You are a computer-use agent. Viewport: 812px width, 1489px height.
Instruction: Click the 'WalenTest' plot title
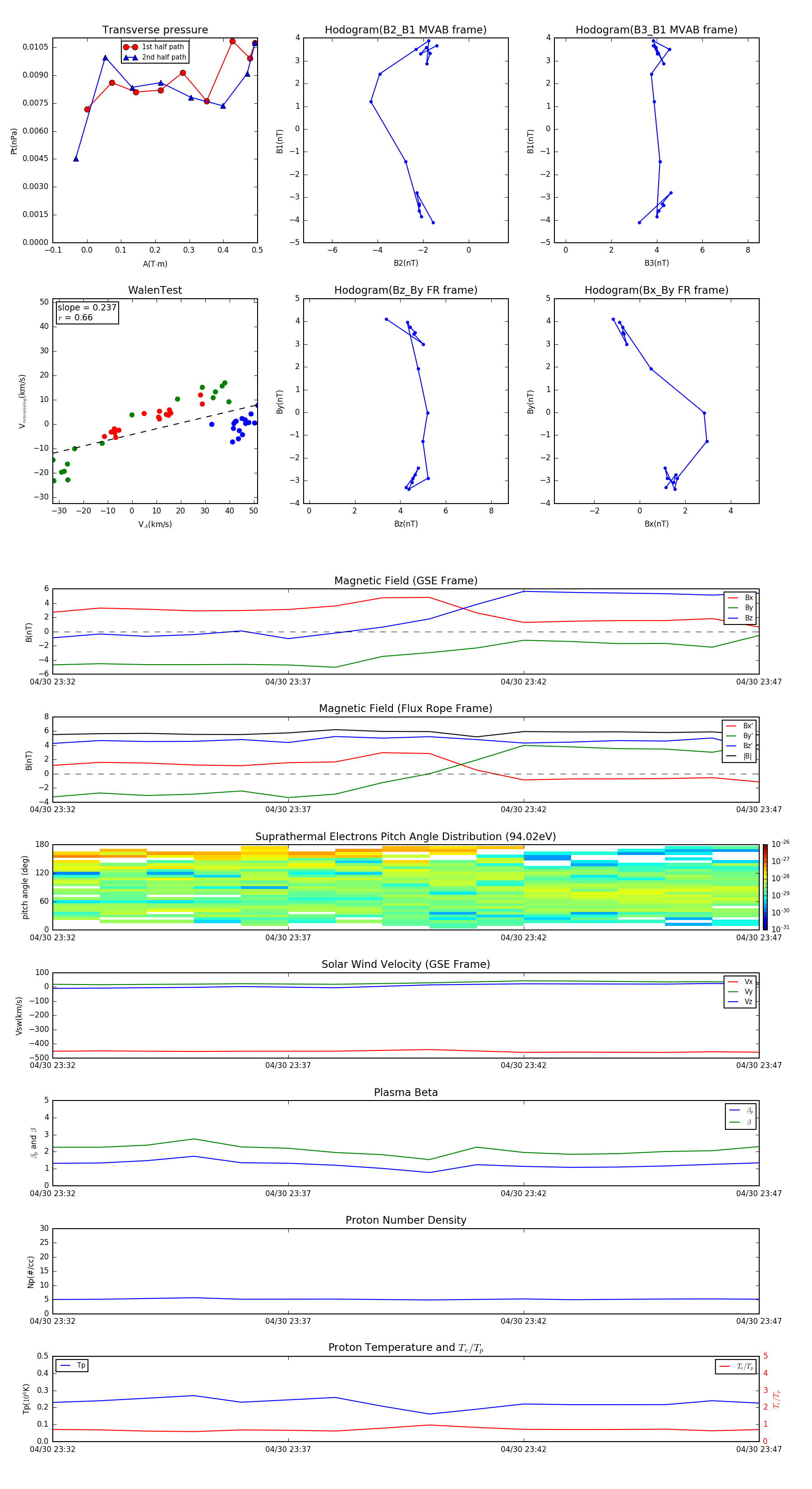[155, 290]
